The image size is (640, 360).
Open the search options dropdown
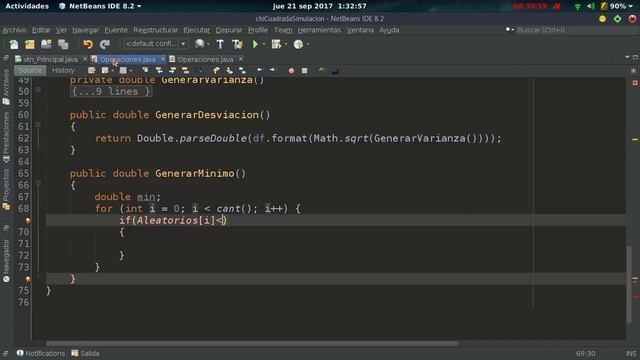509,30
